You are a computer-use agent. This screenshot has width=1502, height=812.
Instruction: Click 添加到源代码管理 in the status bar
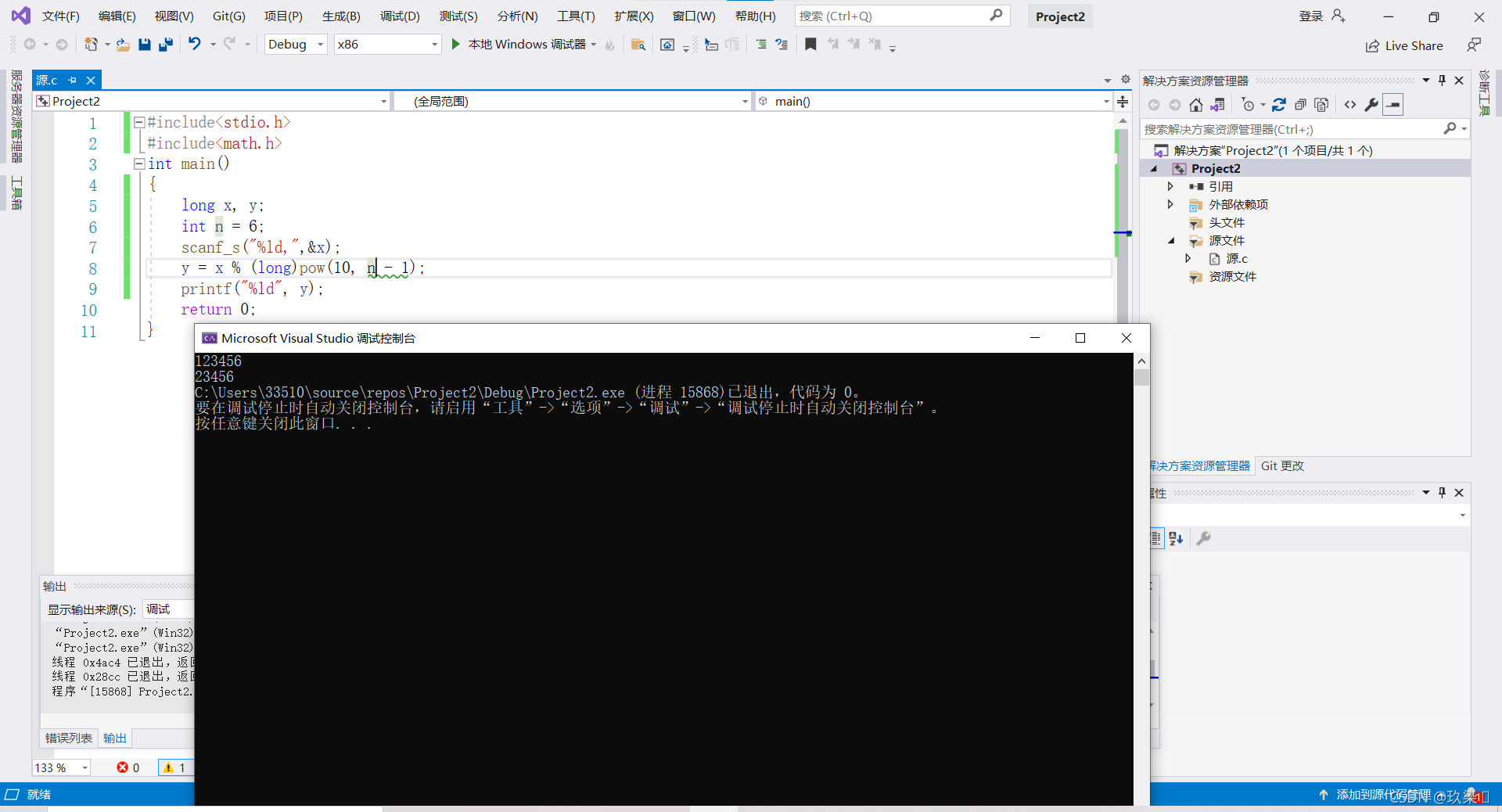tap(1383, 795)
